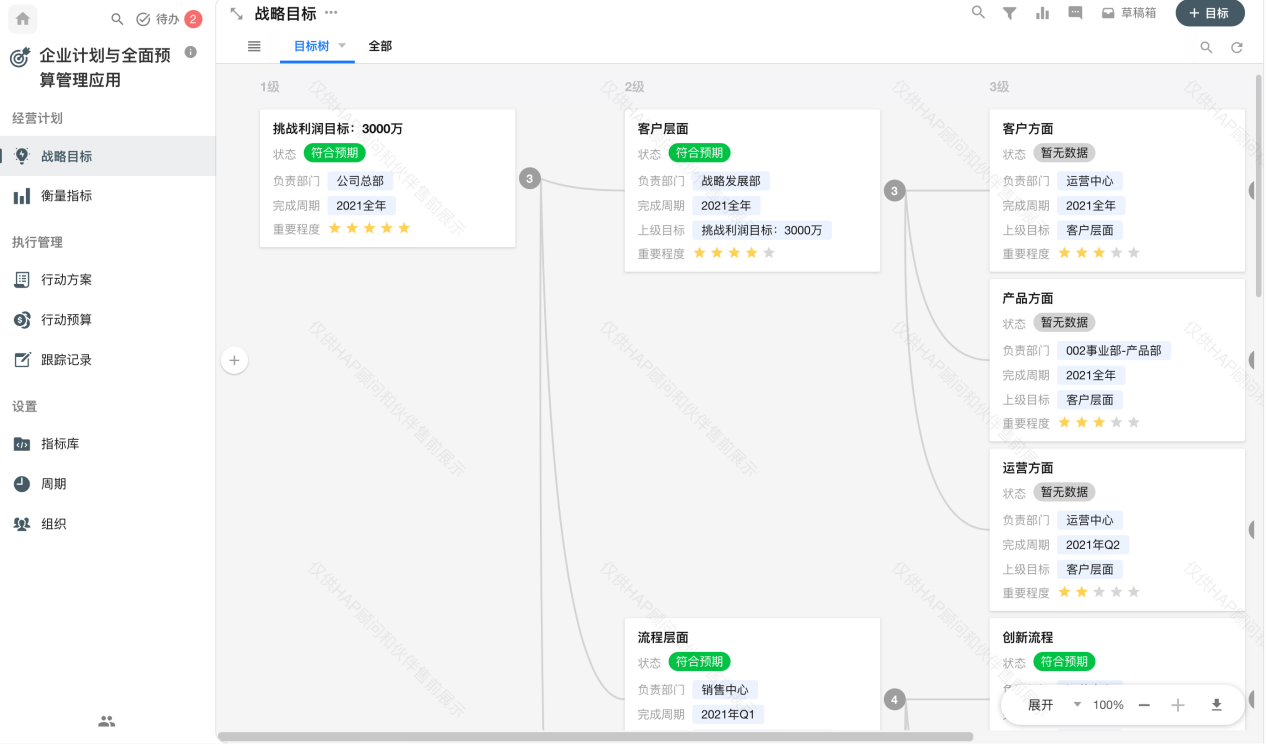Click the horizontal scrollbar at the bottom
The height and width of the screenshot is (744, 1266).
[595, 737]
